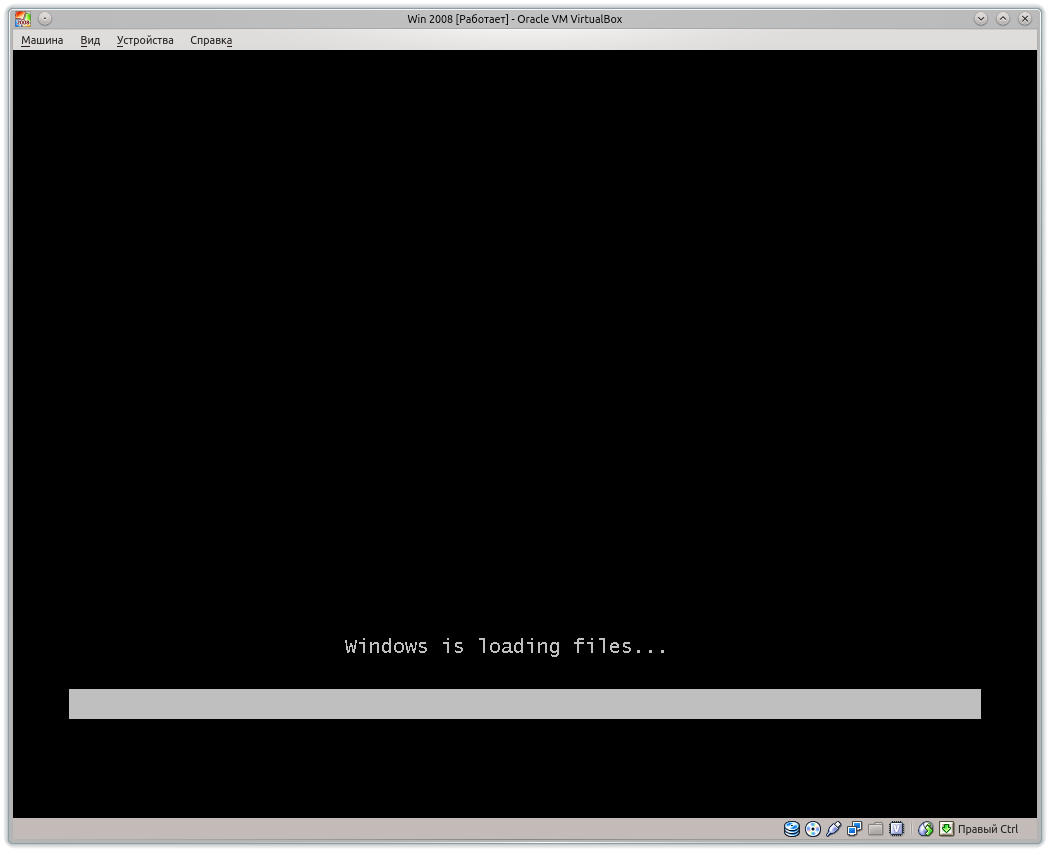
Task: Close the Win 2008 VirtualBox window
Action: (1025, 19)
